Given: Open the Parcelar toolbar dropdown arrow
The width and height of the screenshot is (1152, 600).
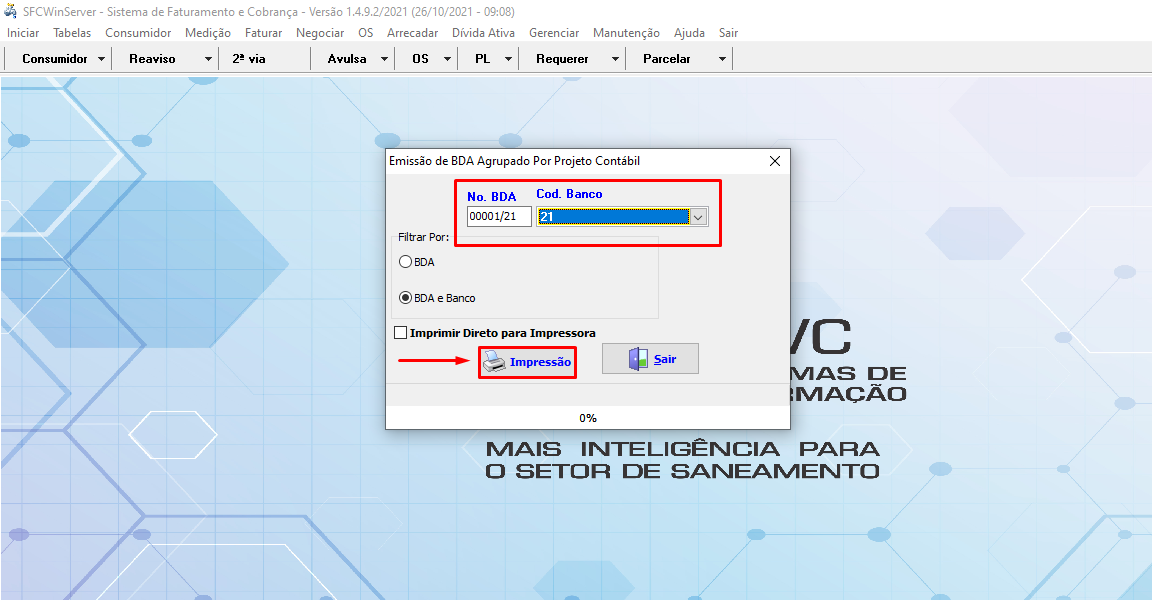Looking at the screenshot, I should [722, 59].
